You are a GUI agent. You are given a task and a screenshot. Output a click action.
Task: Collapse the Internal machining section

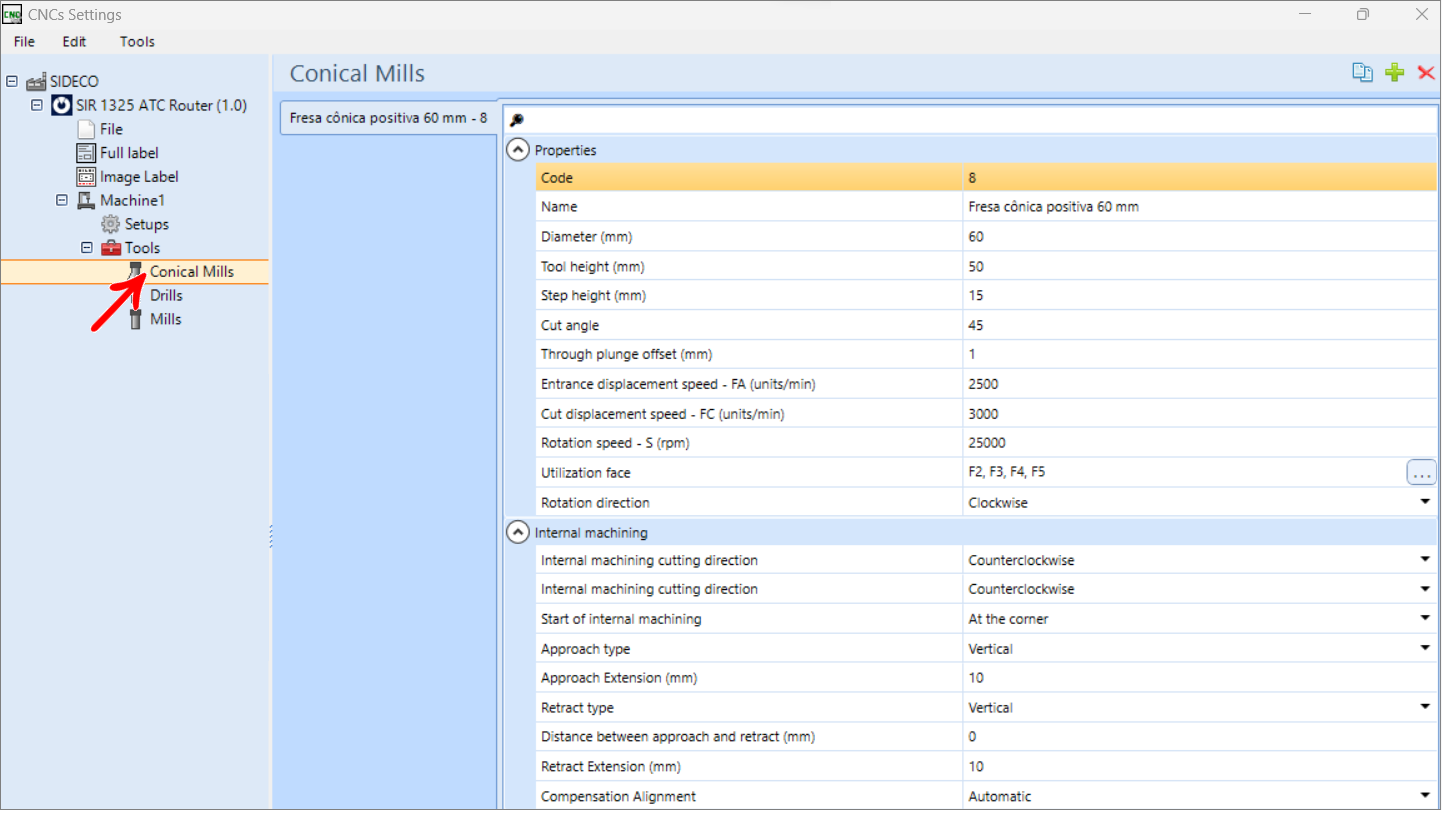point(517,533)
